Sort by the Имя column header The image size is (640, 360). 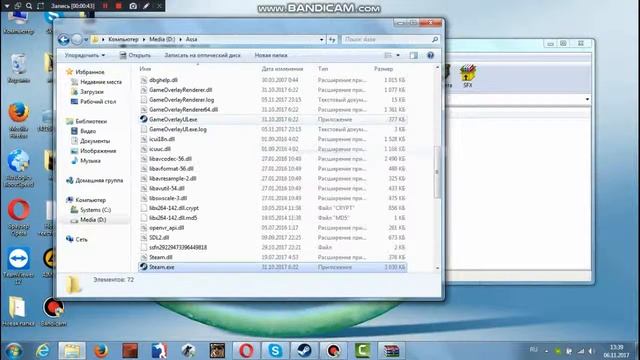click(x=145, y=69)
